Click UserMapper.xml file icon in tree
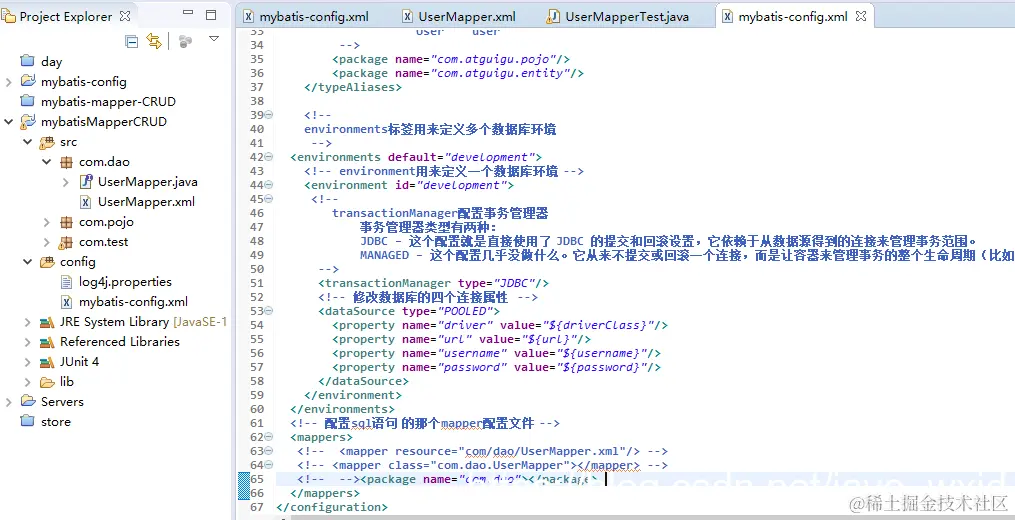The width and height of the screenshot is (1015, 520). (x=85, y=201)
